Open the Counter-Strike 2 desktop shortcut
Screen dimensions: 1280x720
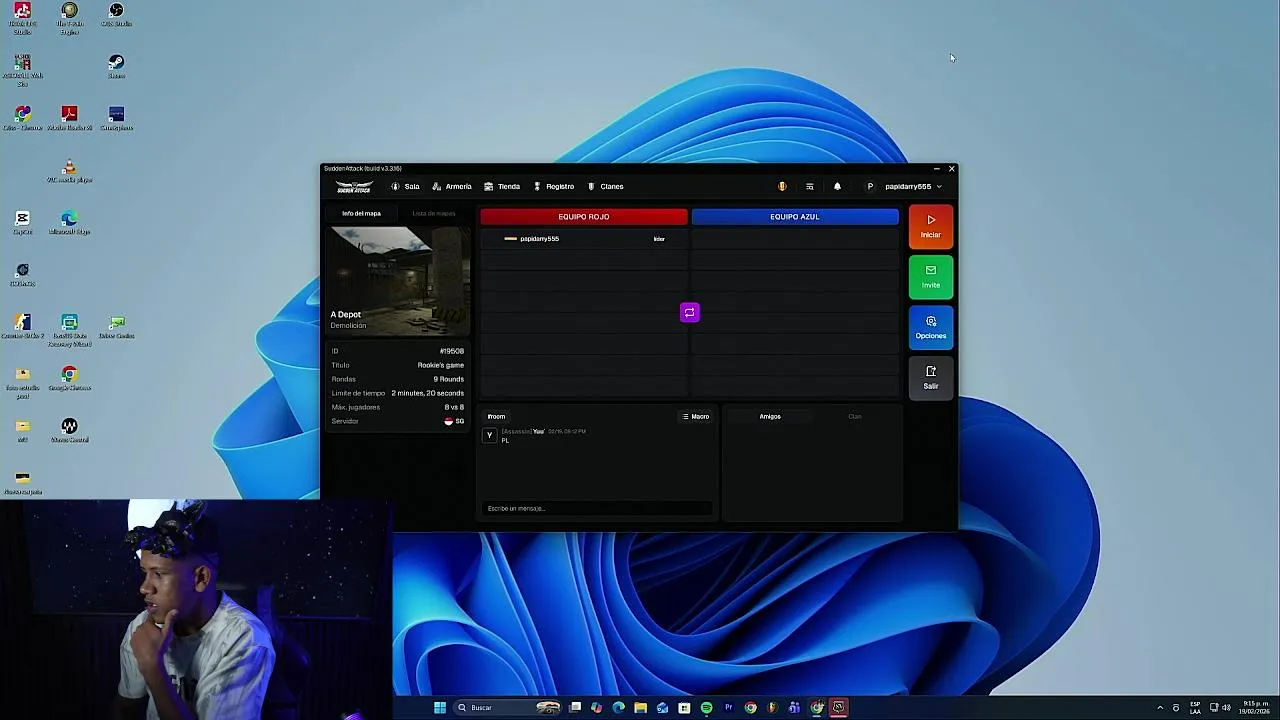22,327
